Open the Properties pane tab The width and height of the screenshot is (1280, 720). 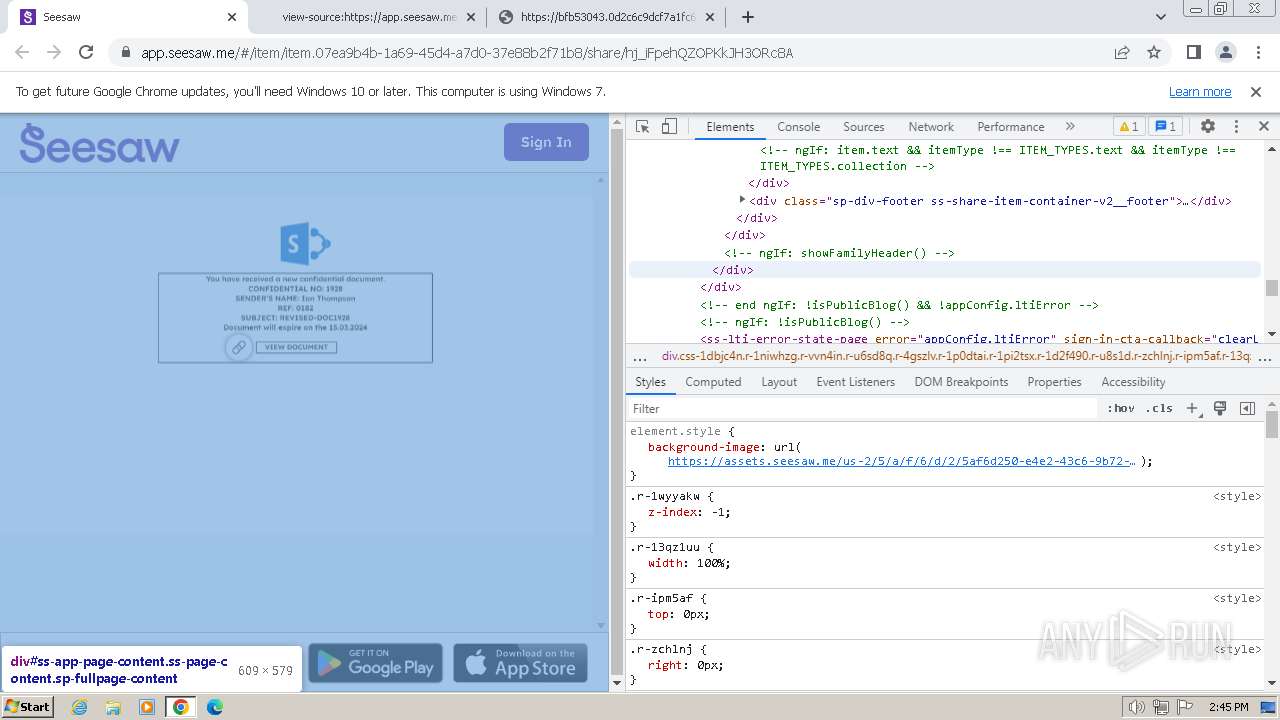pos(1054,382)
